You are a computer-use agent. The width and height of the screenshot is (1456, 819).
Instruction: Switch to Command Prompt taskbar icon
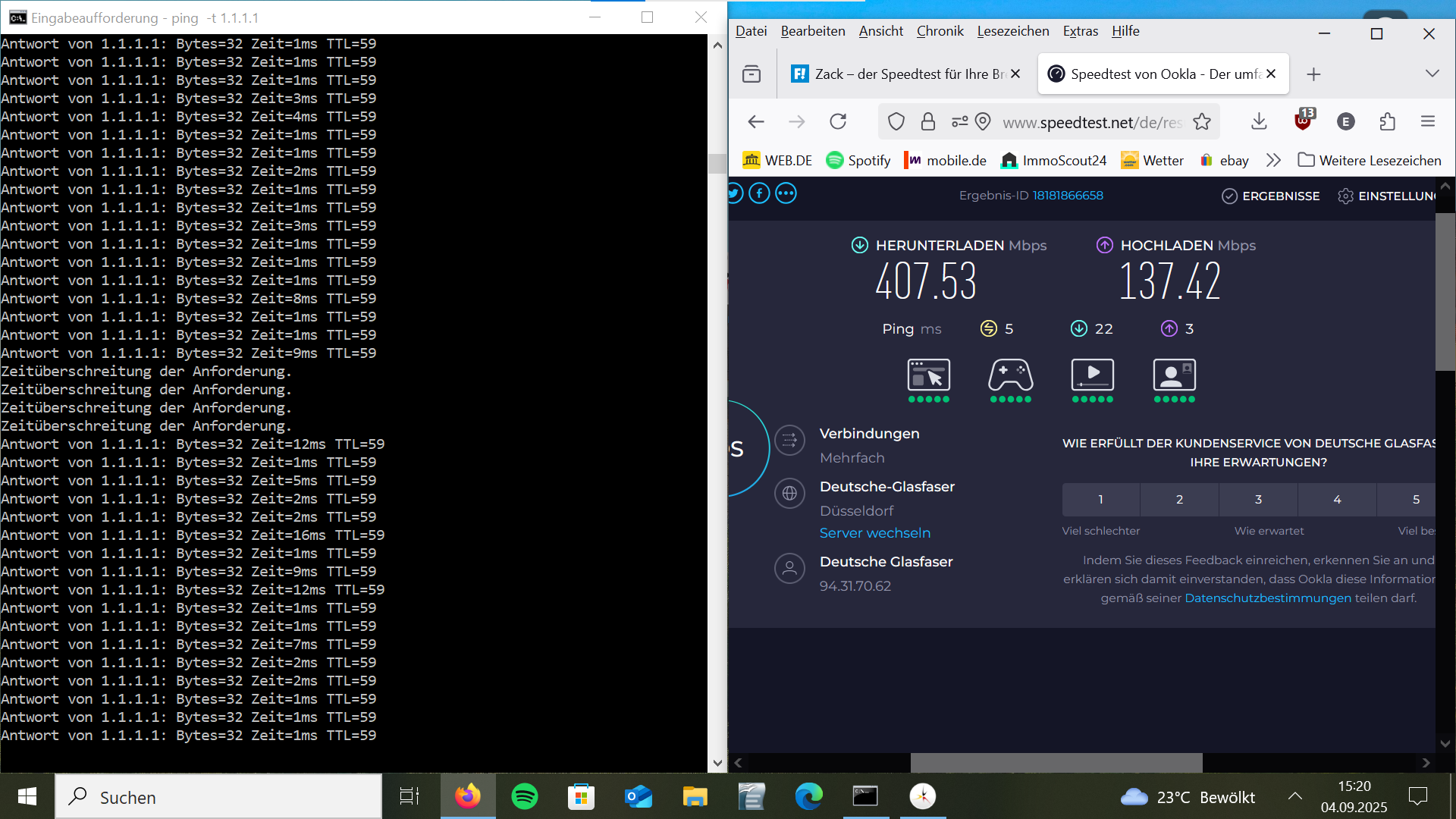pyautogui.click(x=866, y=796)
